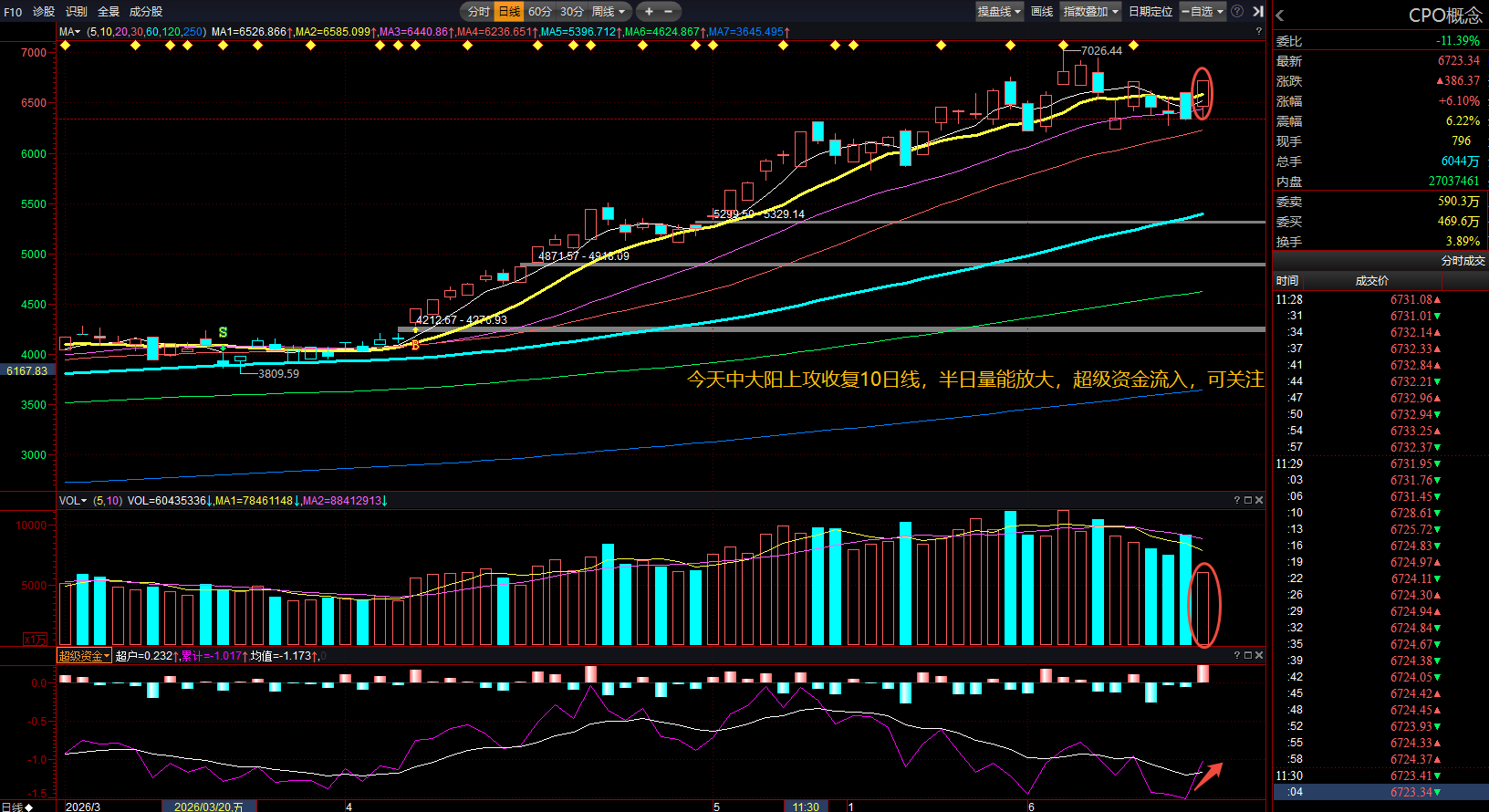The width and height of the screenshot is (1489, 812).
Task: Click 总手 value 6044万
Action: [x=1460, y=161]
